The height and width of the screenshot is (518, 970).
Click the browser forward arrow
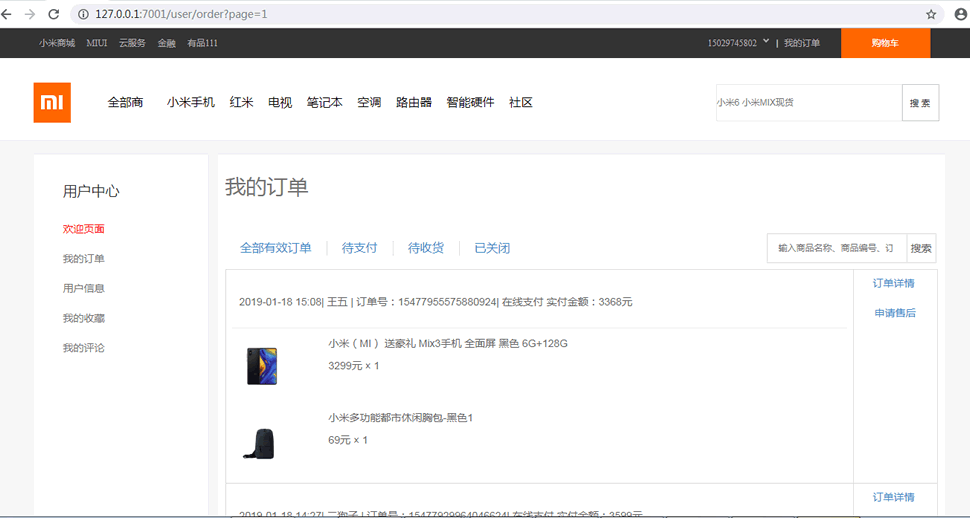(x=30, y=14)
